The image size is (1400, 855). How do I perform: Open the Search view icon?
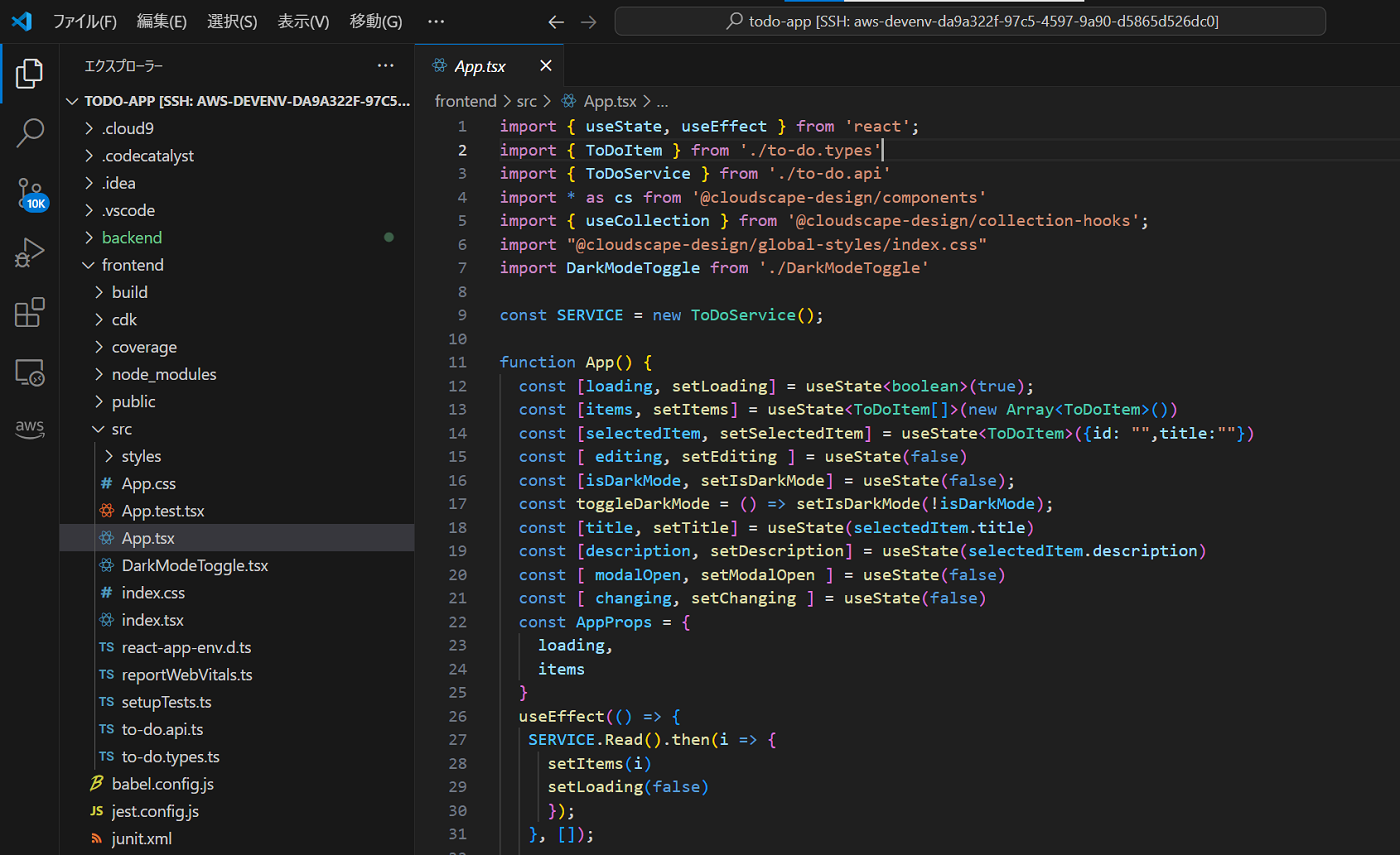pyautogui.click(x=30, y=132)
